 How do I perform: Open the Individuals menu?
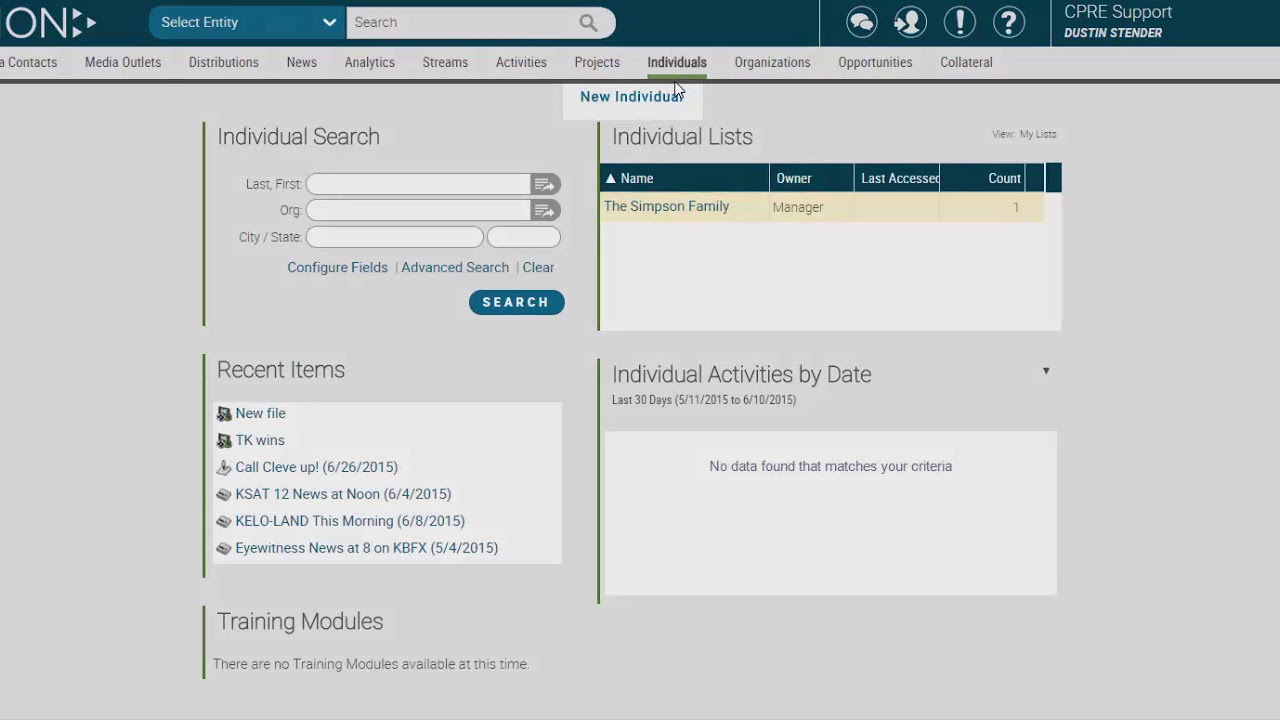[677, 62]
